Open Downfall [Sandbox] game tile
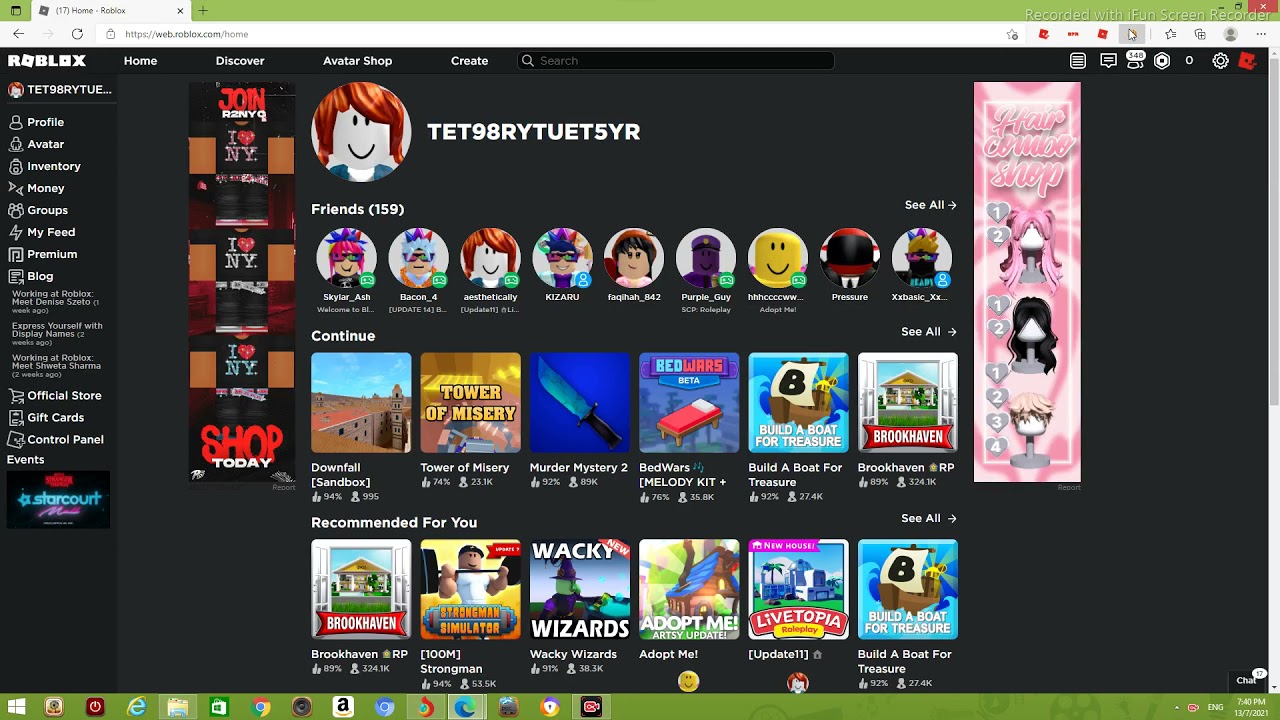1280x720 pixels. [x=361, y=403]
